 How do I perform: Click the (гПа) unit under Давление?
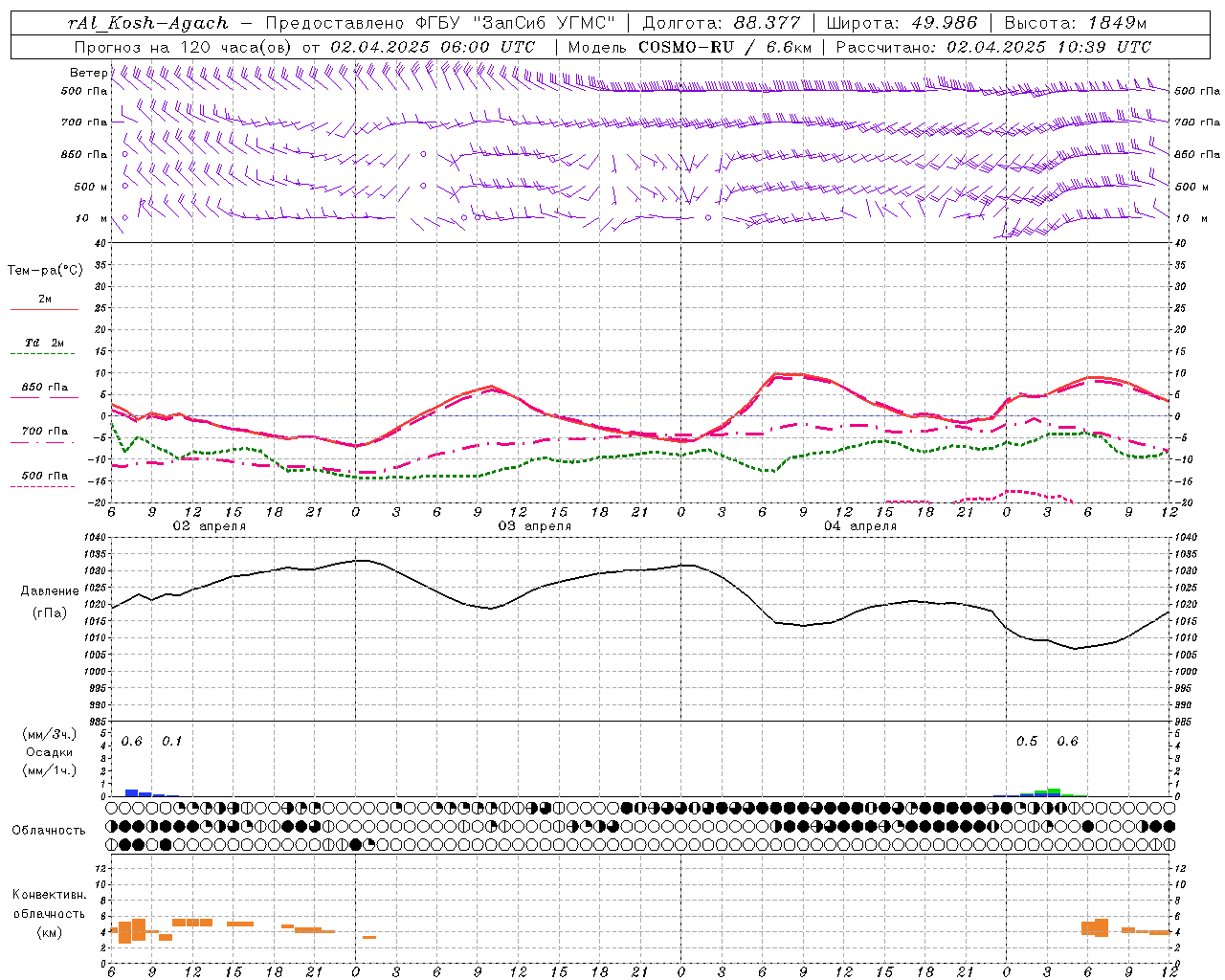point(49,613)
